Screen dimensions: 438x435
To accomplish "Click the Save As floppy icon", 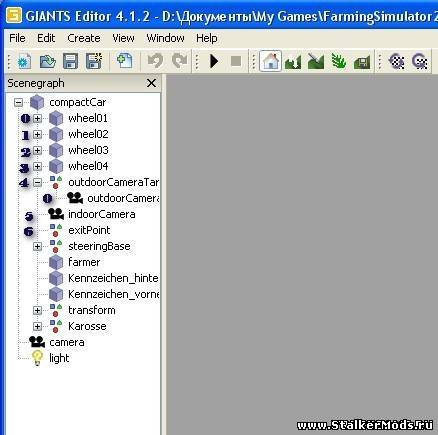I will click(x=94, y=61).
